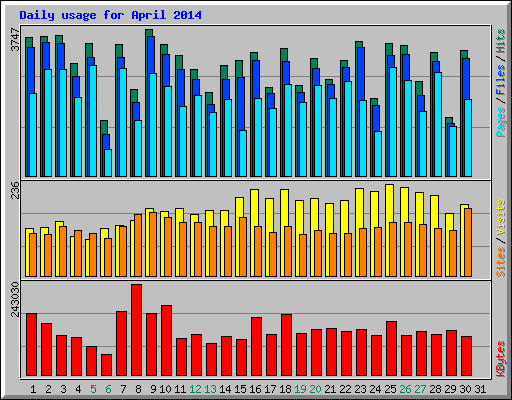Click day 8 on the x-axis
512x400 pixels.
click(x=138, y=389)
